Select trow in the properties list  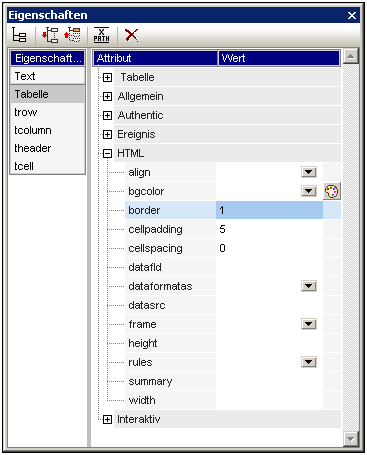[47, 112]
